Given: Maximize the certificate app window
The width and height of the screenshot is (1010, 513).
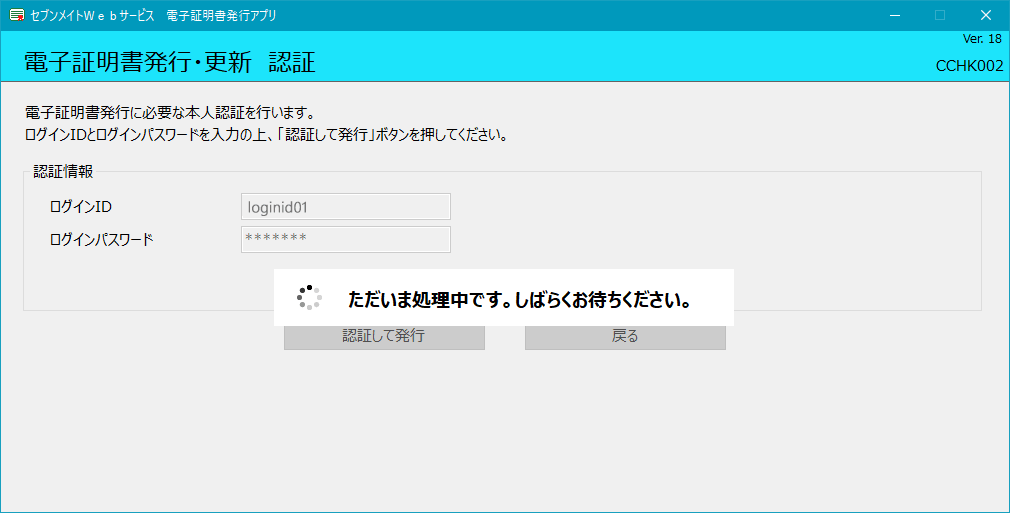Looking at the screenshot, I should pos(940,15).
